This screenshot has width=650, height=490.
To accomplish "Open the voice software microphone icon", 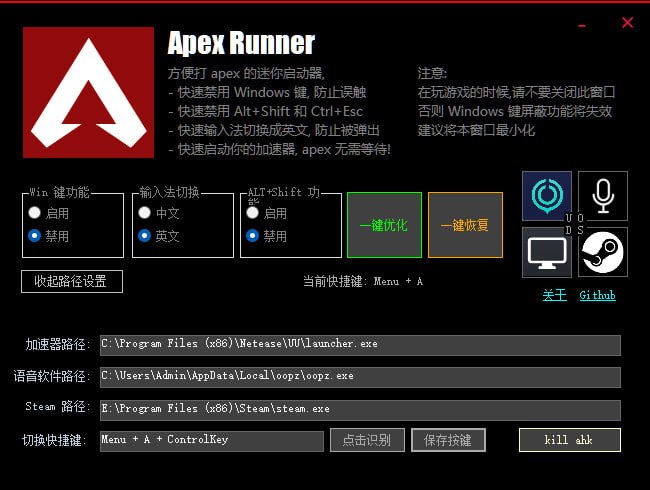I will [603, 196].
